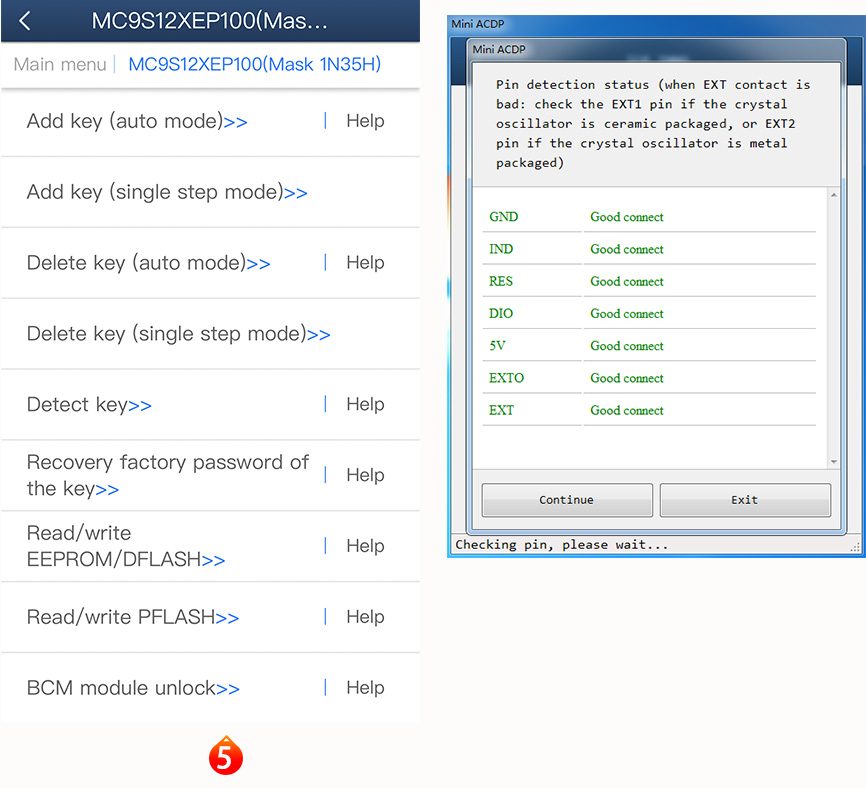Select the 5V pin row
Viewport: 866px width, 788px height.
point(650,346)
